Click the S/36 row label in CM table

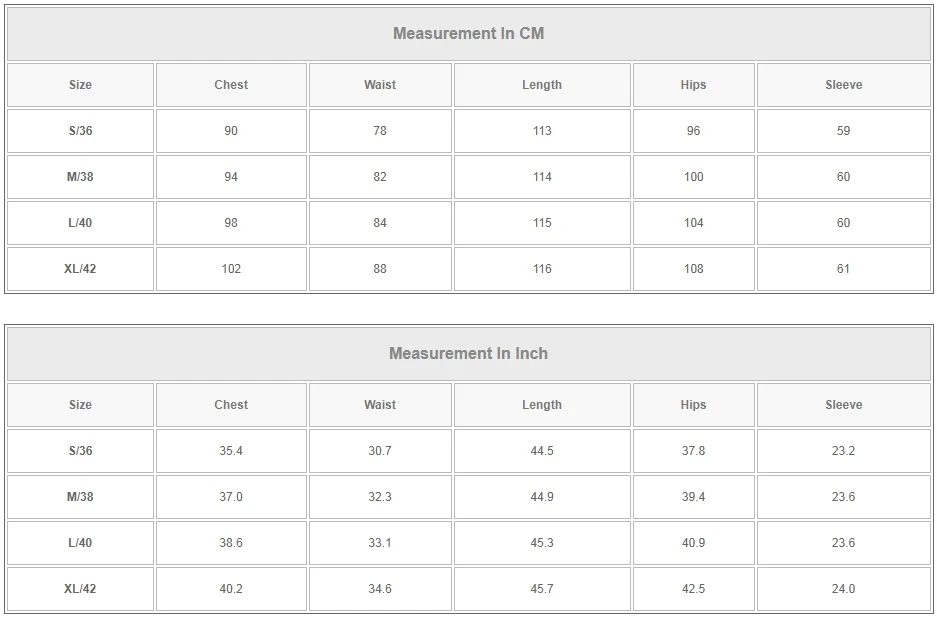[x=80, y=131]
